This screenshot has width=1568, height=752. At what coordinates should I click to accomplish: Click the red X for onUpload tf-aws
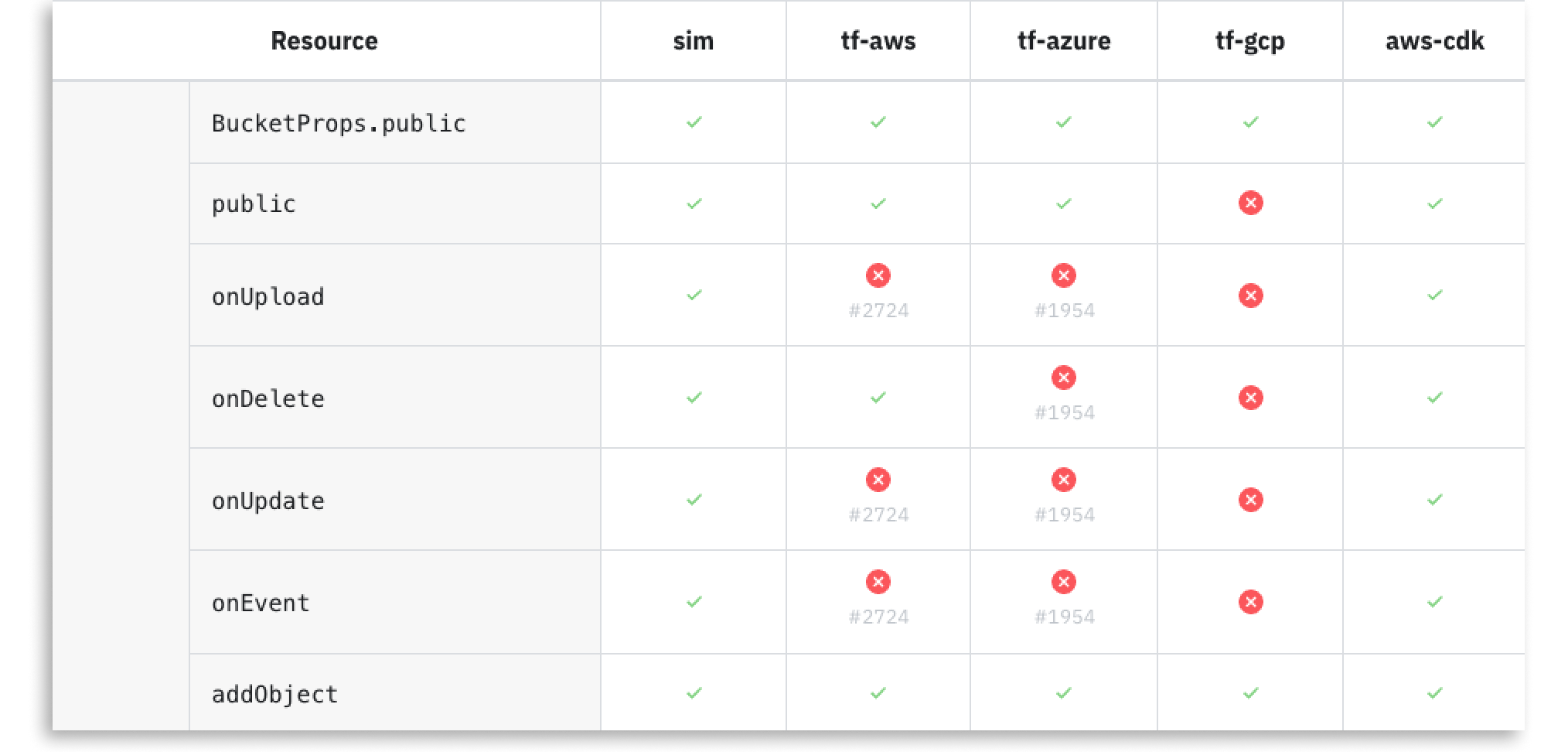(x=878, y=275)
